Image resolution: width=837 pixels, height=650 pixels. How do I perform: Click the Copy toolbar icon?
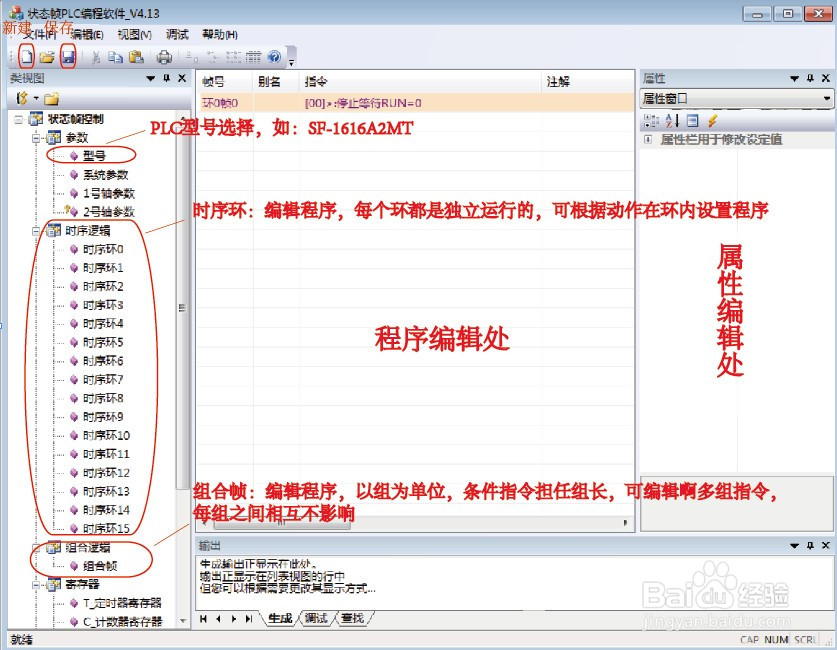click(x=115, y=57)
